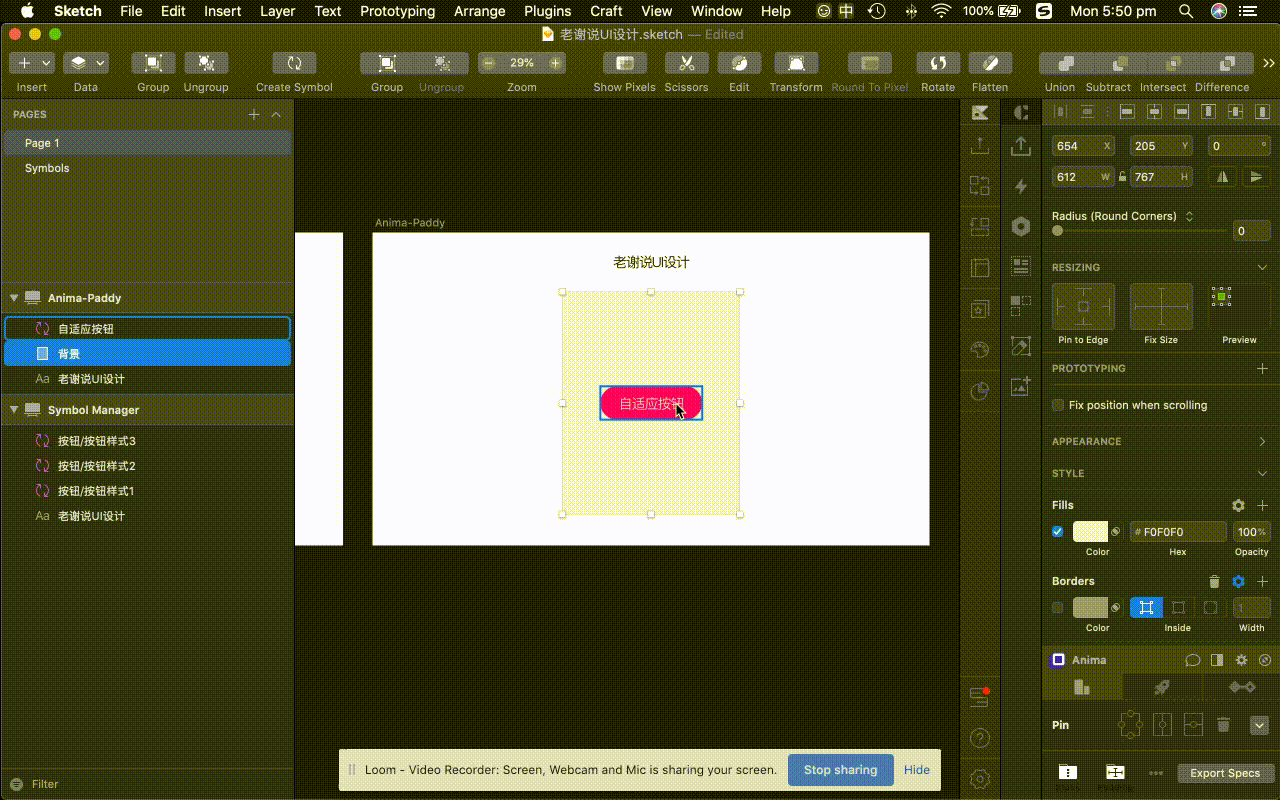Screen dimensions: 1280x800
Task: Toggle Show Pixels in the toolbar
Action: [x=625, y=63]
